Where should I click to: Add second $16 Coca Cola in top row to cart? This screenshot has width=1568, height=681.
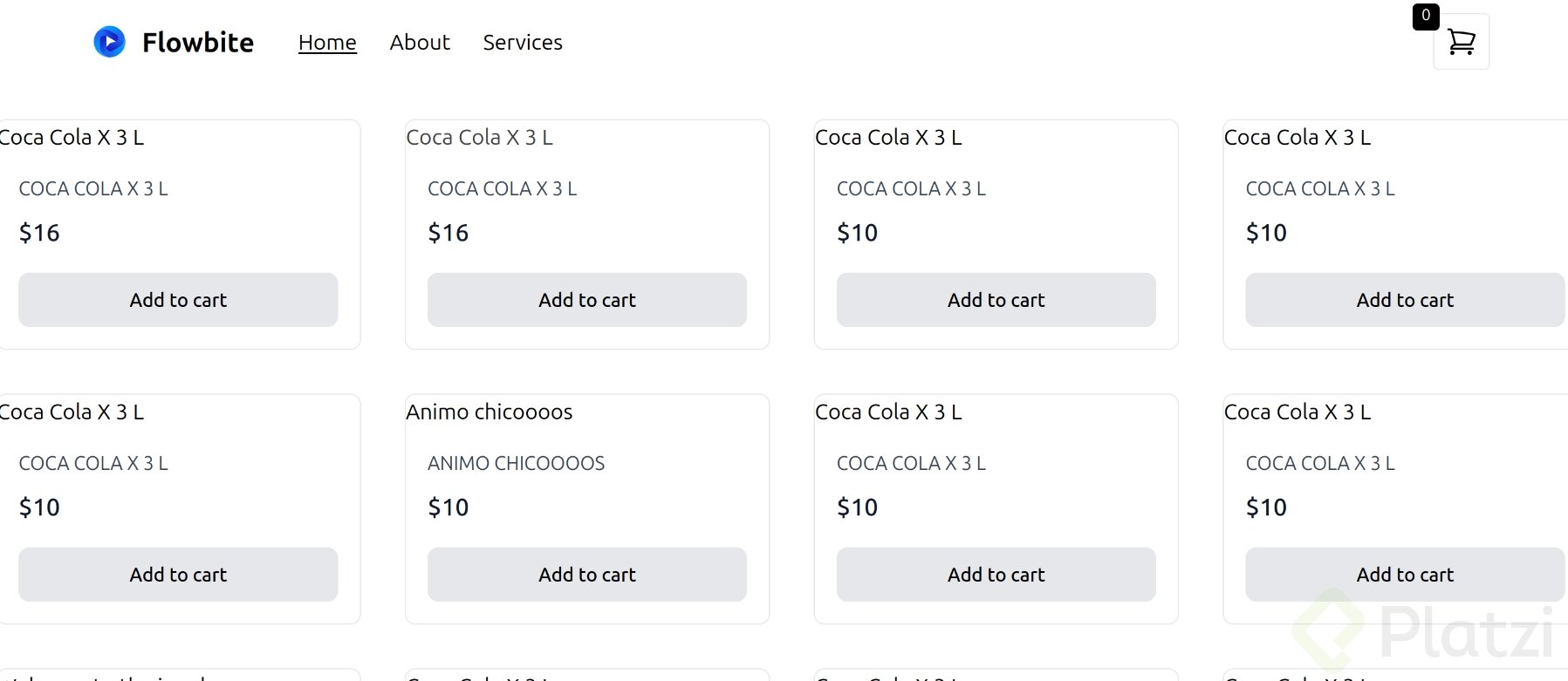point(587,300)
